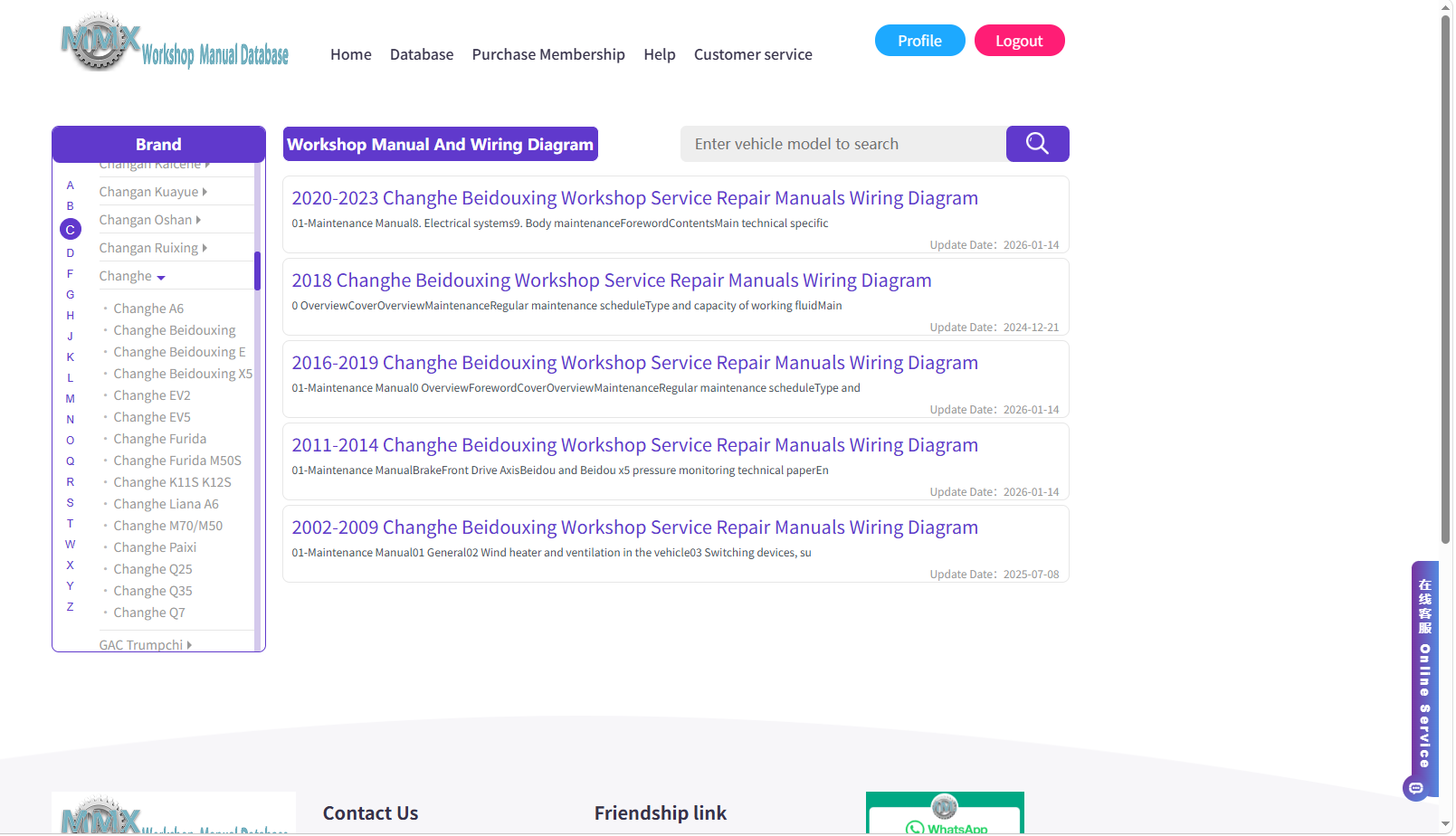Image resolution: width=1456 pixels, height=836 pixels.
Task: Go to the Home menu
Action: [351, 54]
